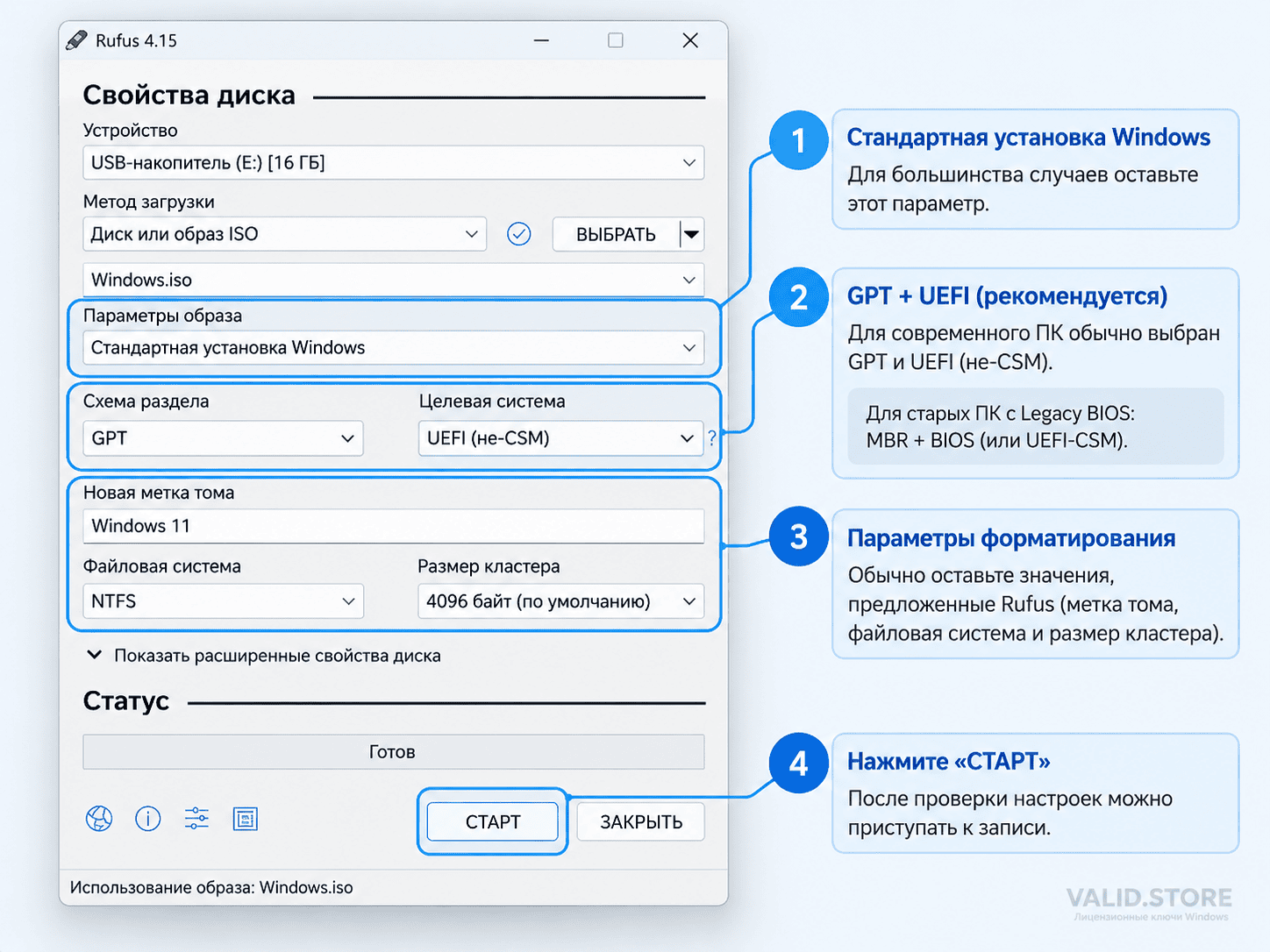
Task: Minimize the Rufus window
Action: point(541,40)
